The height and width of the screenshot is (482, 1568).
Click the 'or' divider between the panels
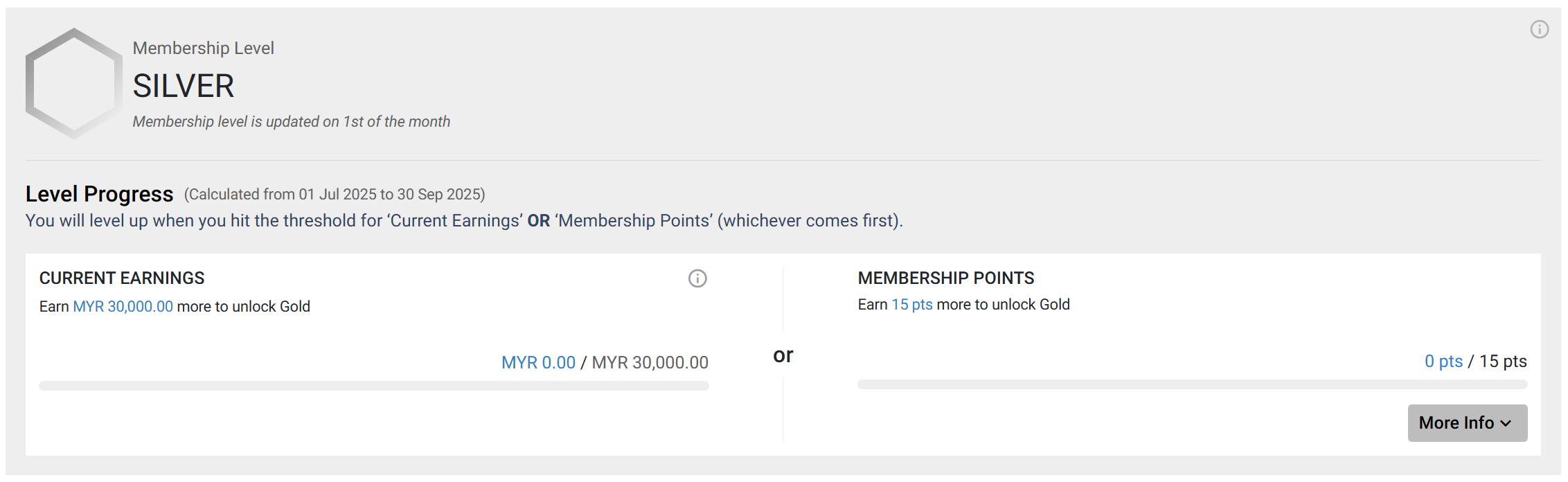(x=783, y=355)
